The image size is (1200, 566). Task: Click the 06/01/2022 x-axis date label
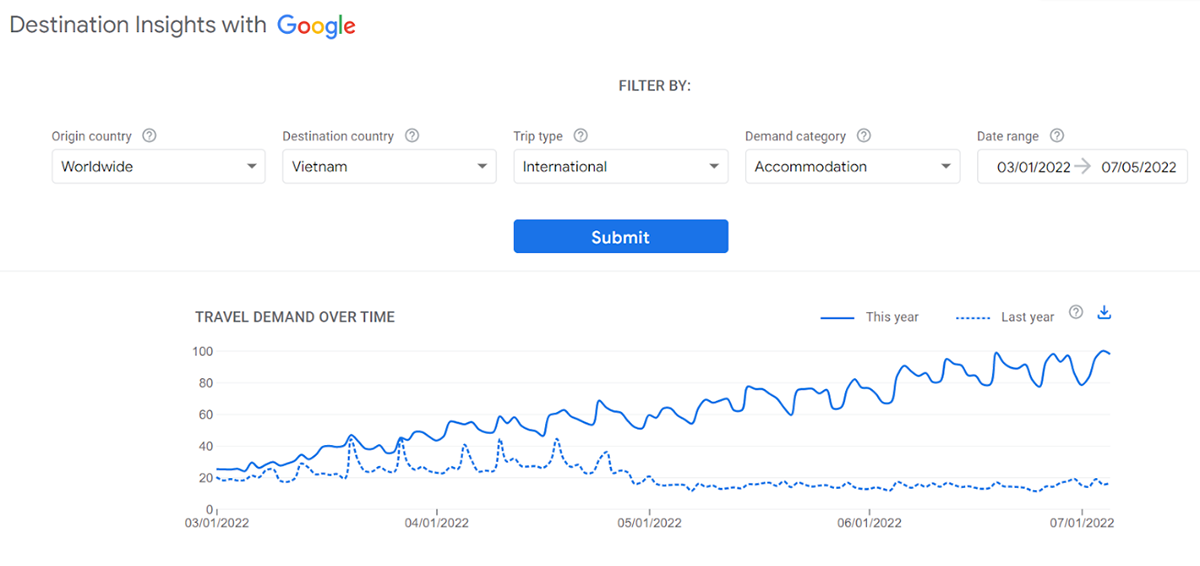(869, 523)
